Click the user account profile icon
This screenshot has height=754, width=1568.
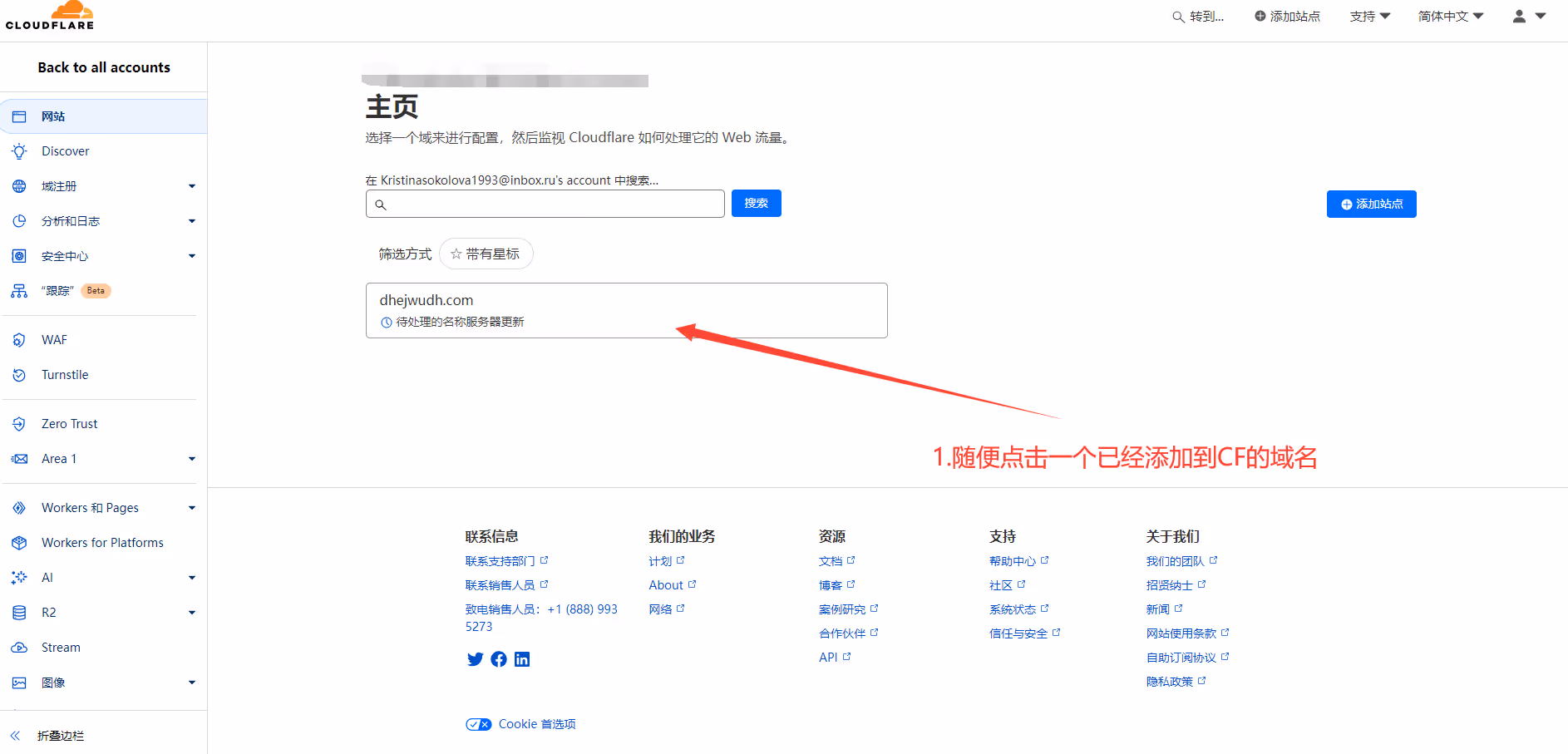pos(1519,16)
